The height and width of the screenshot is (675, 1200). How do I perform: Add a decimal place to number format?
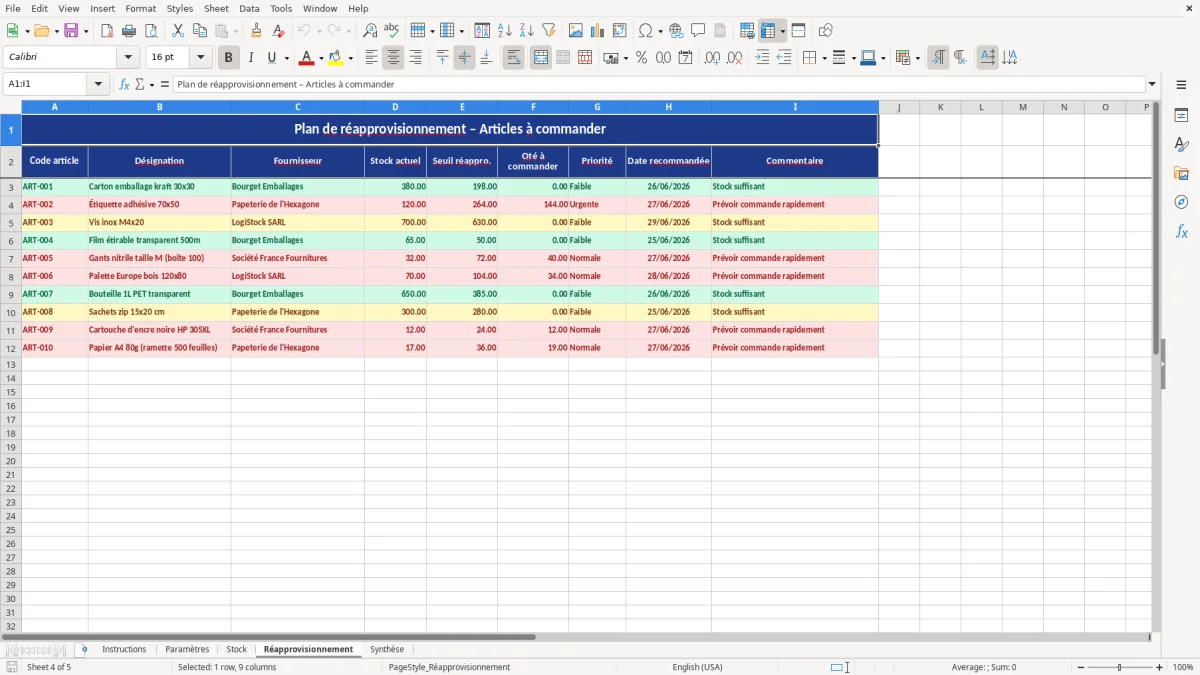point(713,58)
